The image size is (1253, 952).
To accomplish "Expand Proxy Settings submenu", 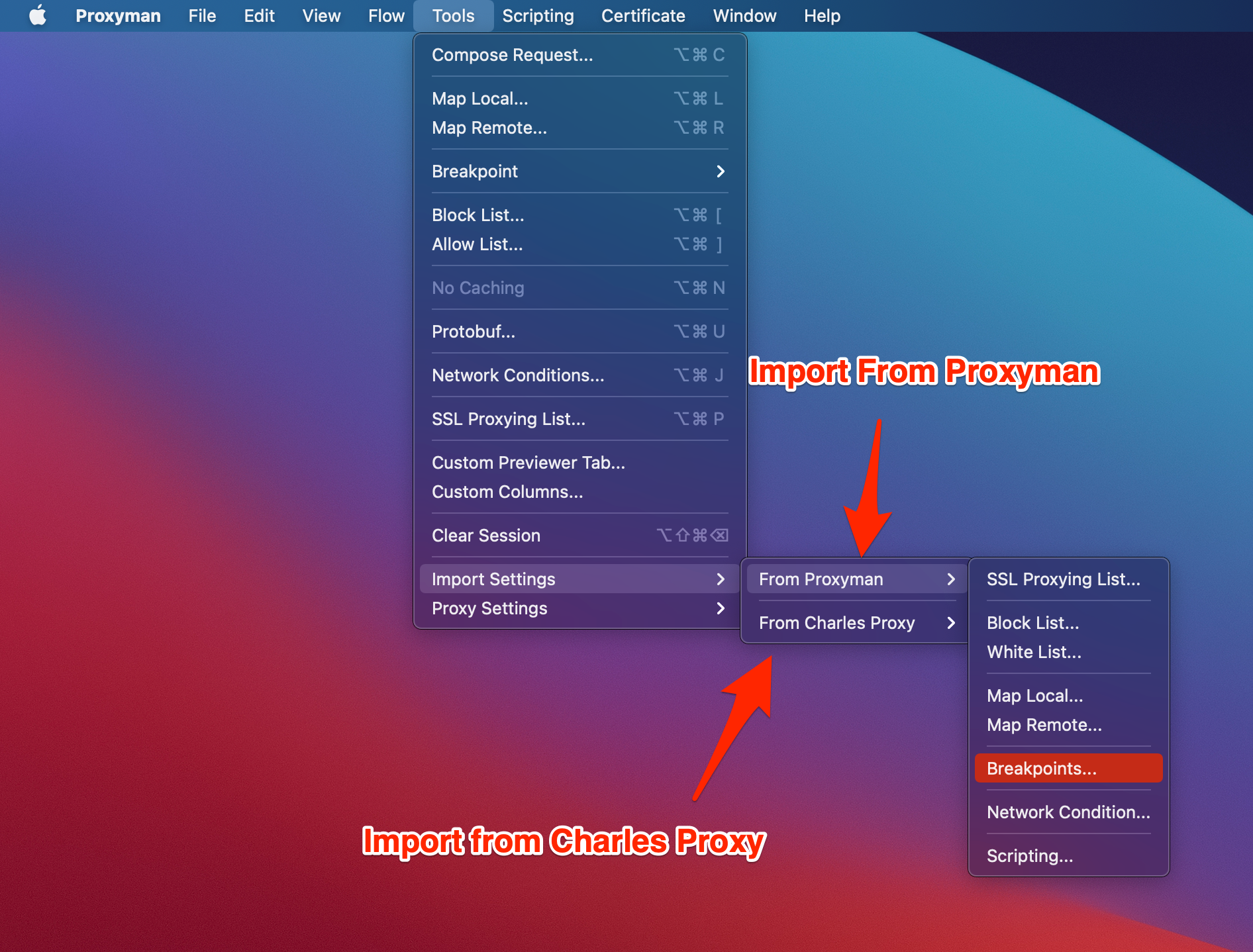I will (x=579, y=608).
